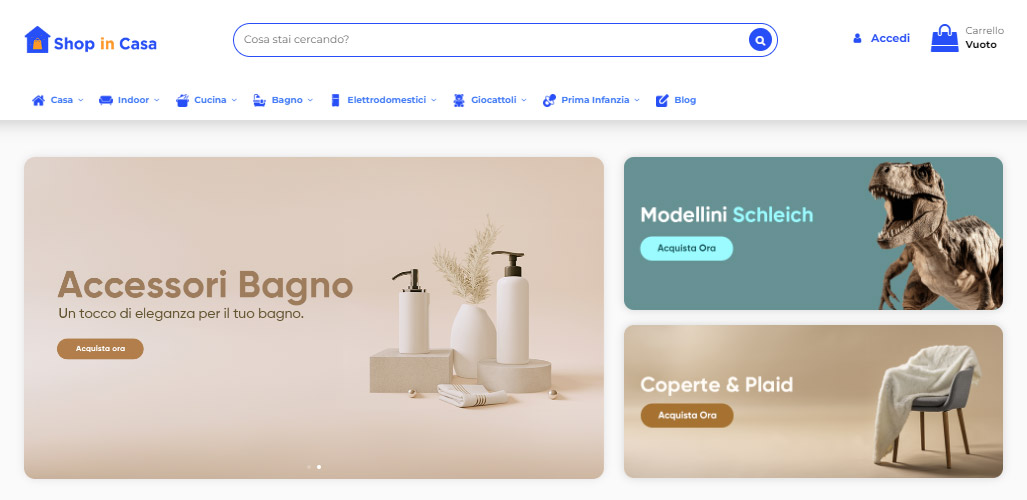Click the pot icon for Cucina
Image resolution: width=1027 pixels, height=500 pixels.
pos(182,100)
